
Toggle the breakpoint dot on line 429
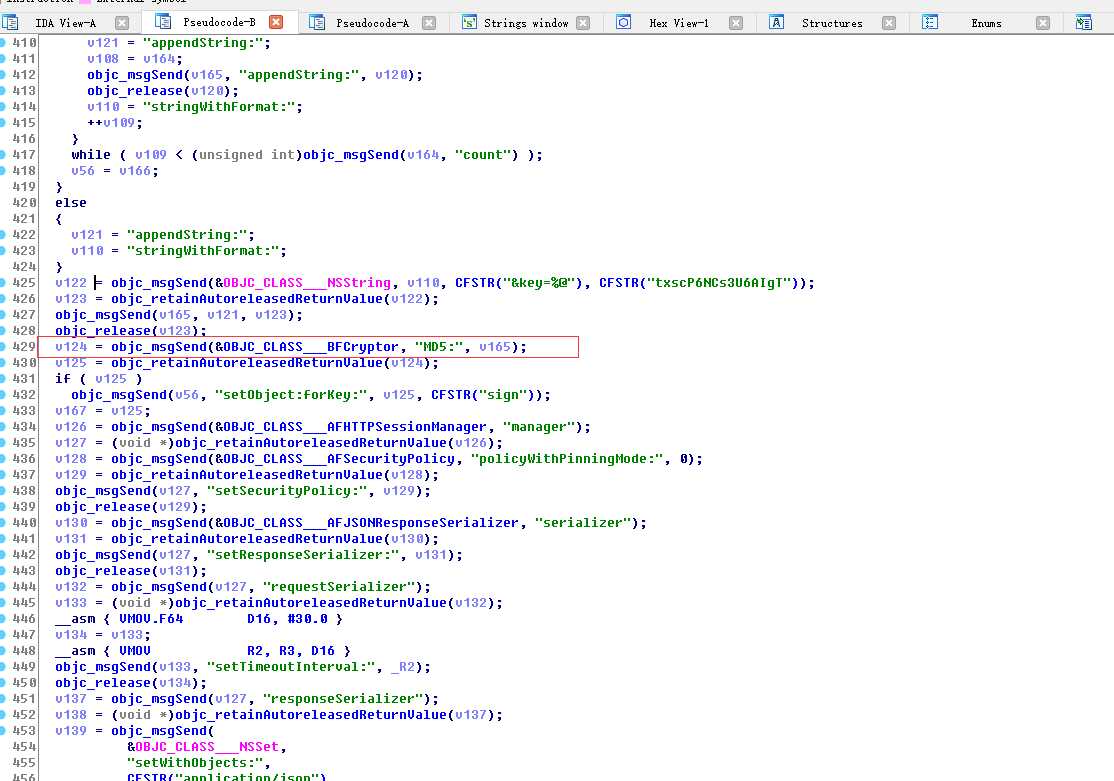4,347
